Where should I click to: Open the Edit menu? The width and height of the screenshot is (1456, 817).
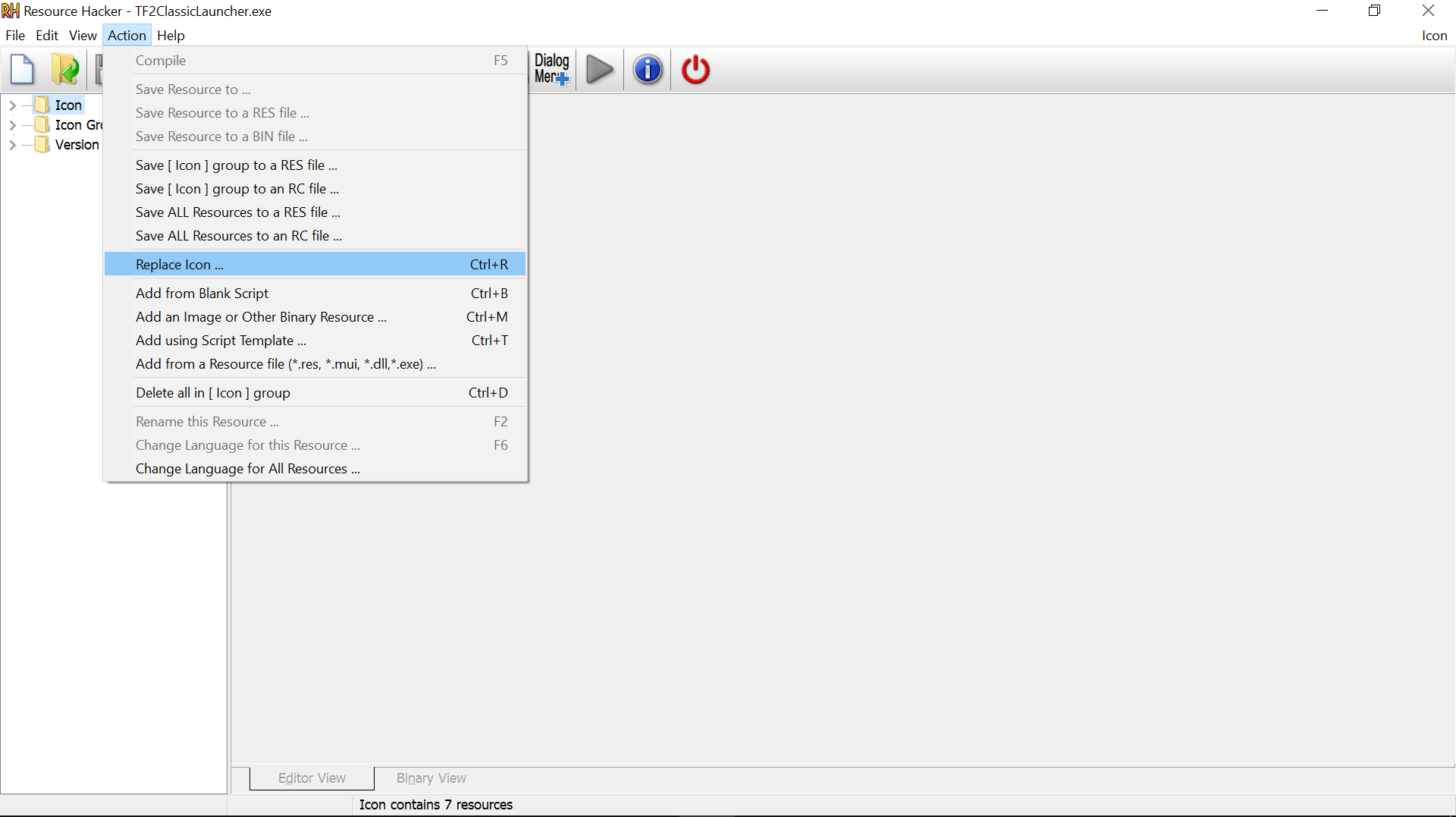pyautogui.click(x=47, y=36)
